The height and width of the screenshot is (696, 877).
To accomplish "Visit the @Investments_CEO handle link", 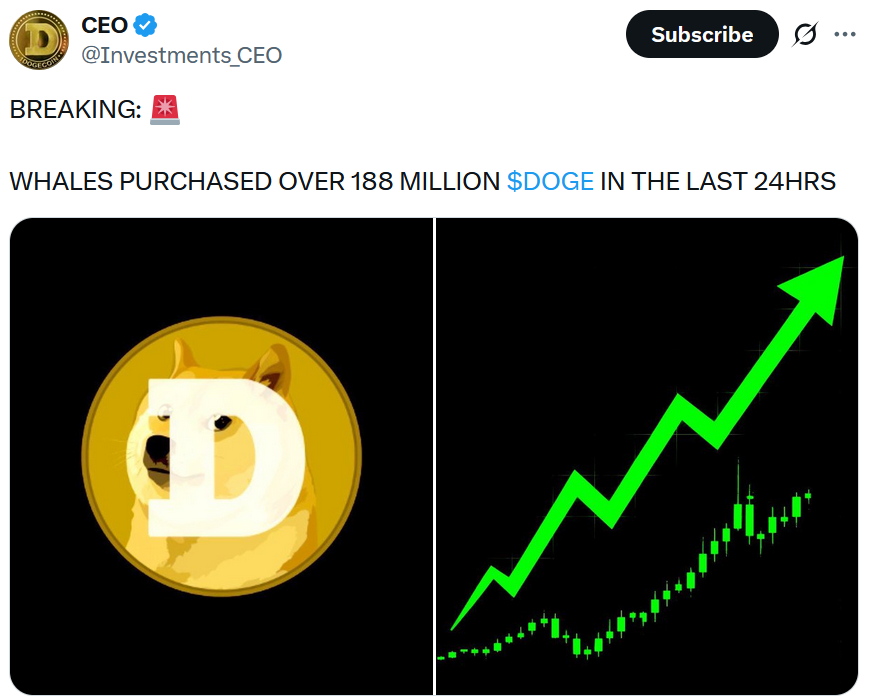I will (181, 55).
